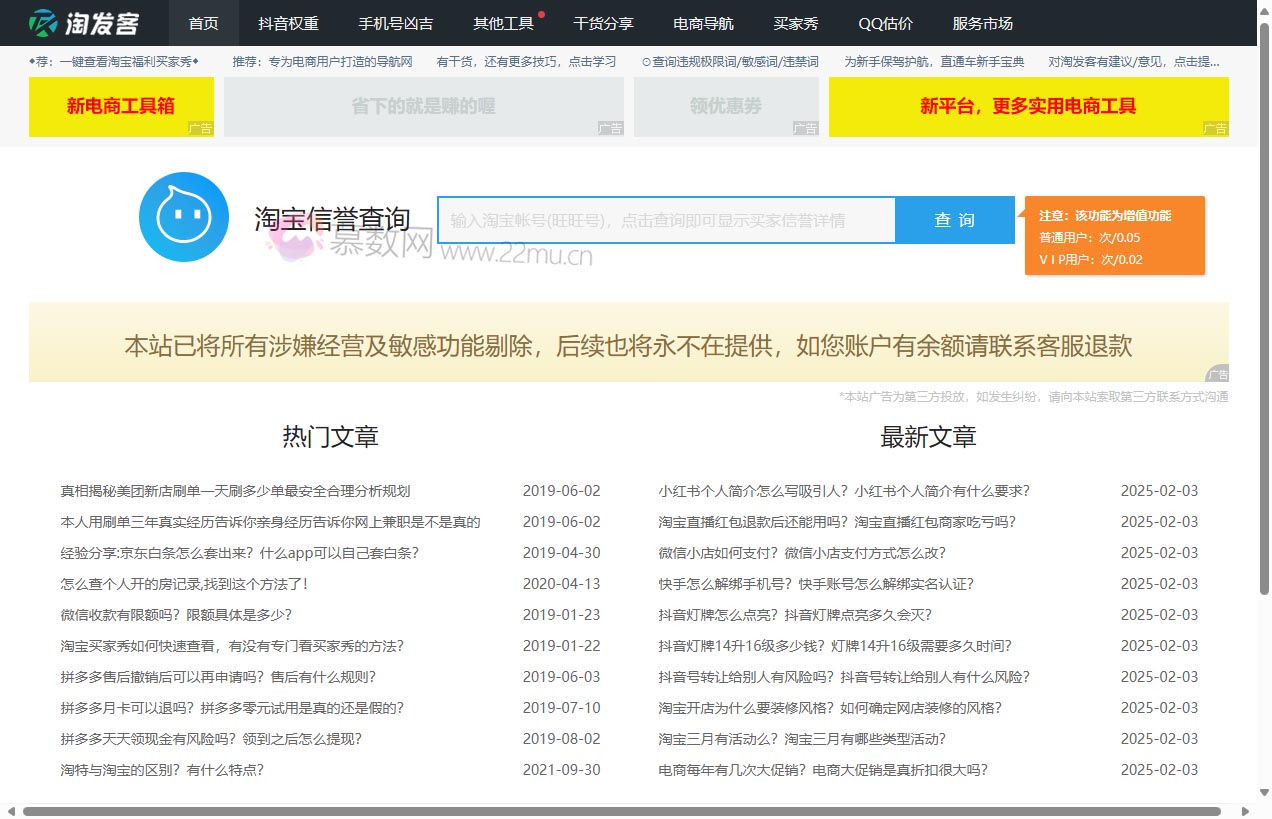Viewport: 1272px width, 819px height.
Task: Click the 淘发客 site logo
Action: click(x=84, y=23)
